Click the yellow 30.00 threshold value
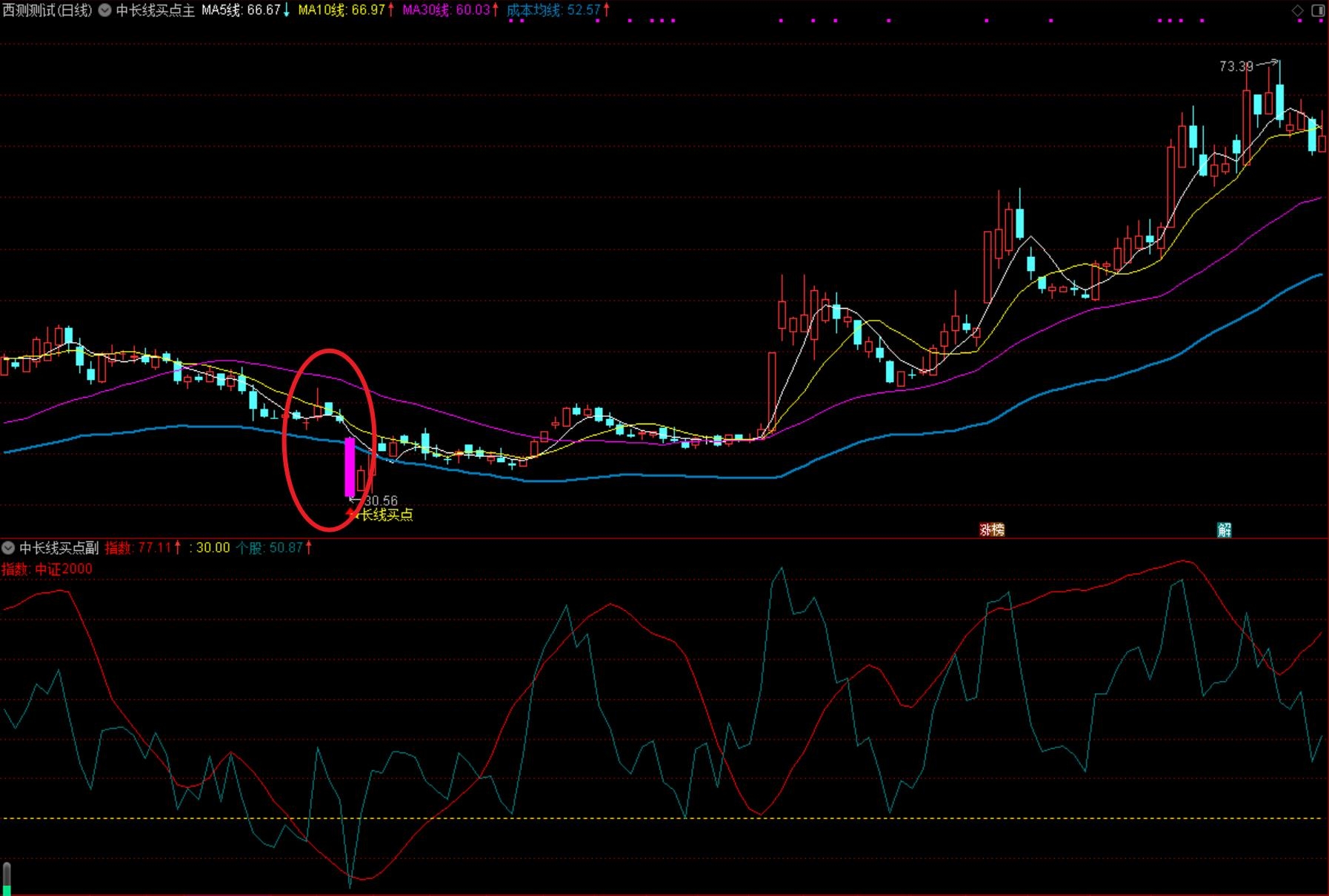The image size is (1329, 896). (x=213, y=548)
